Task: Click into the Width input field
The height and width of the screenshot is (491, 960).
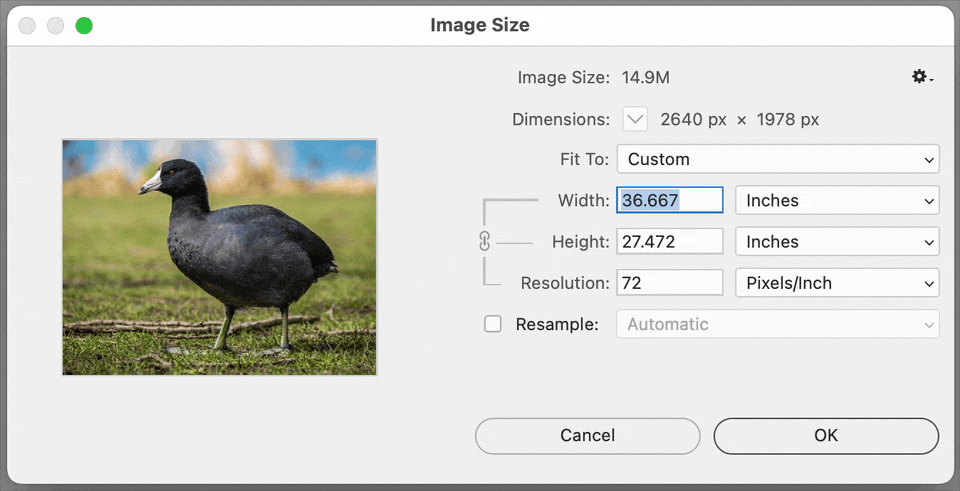Action: point(669,200)
